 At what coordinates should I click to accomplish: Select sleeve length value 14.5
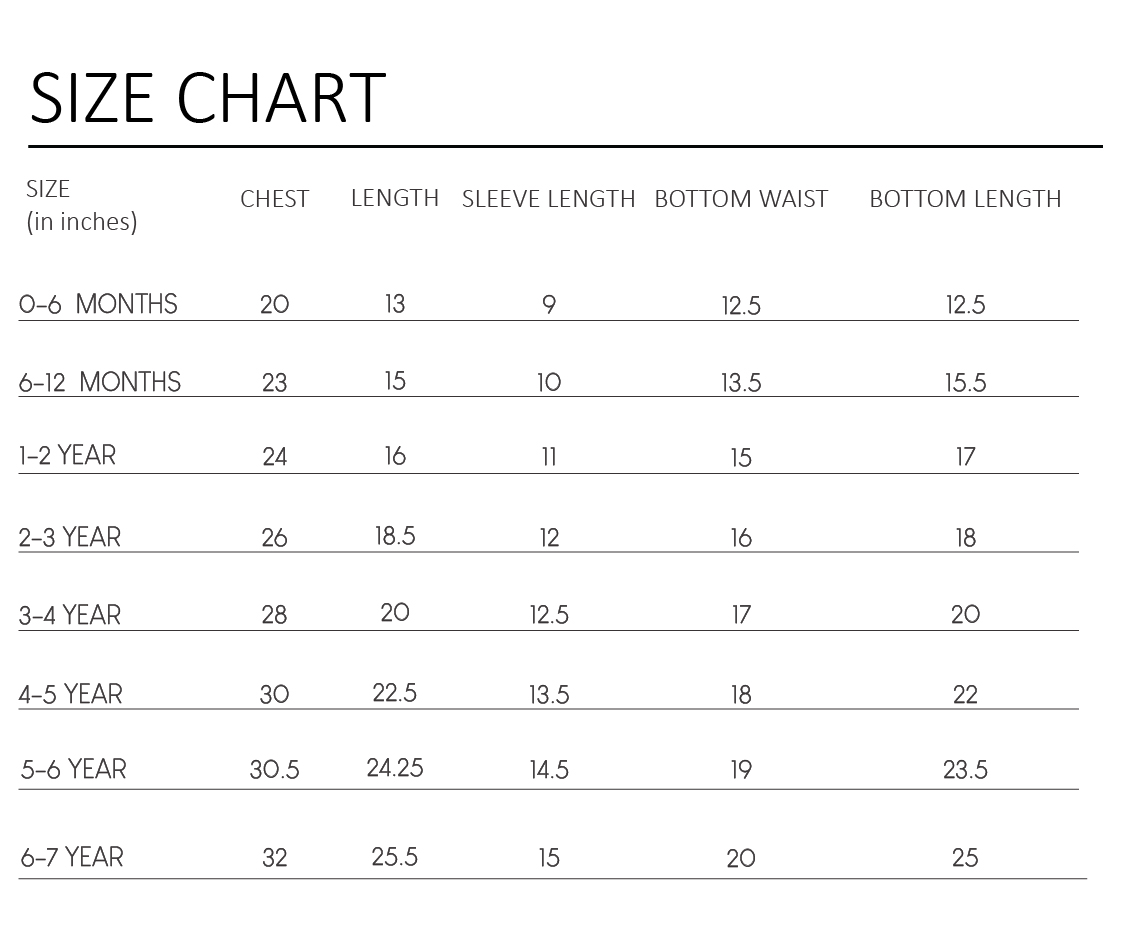coord(549,770)
